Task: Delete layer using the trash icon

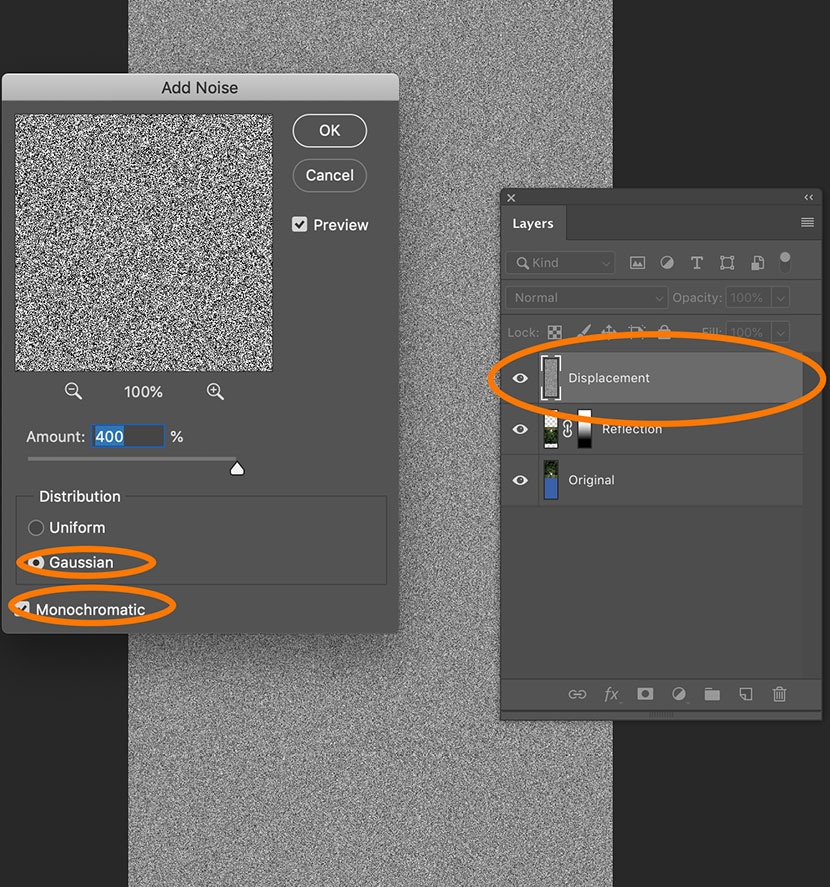Action: tap(780, 694)
